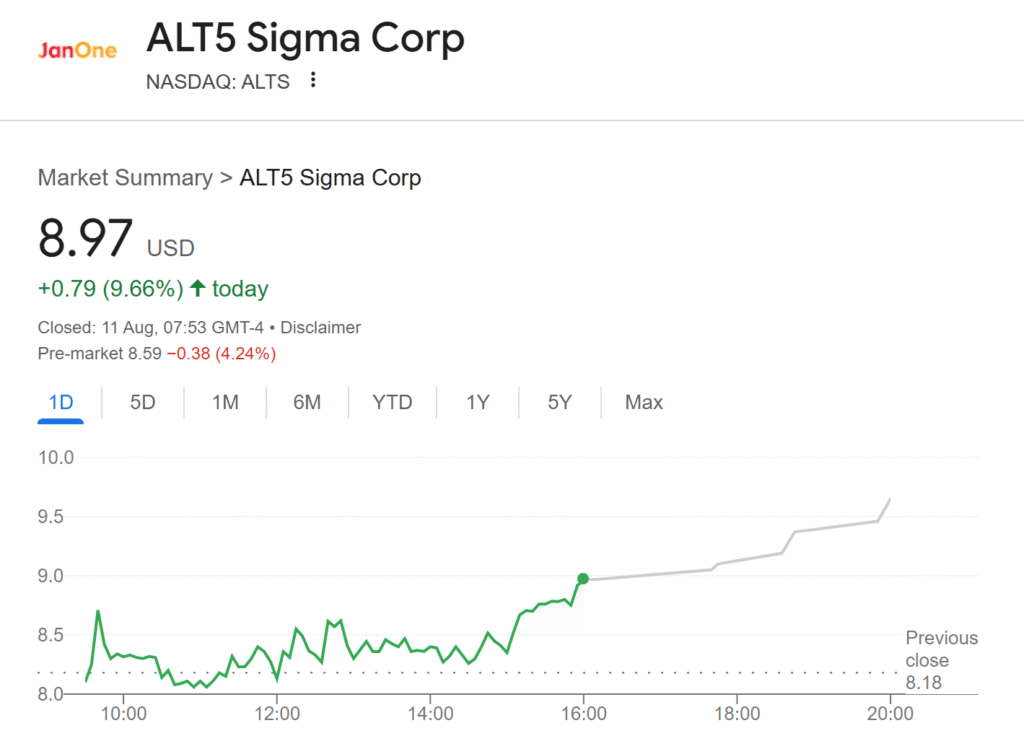Screen dimensions: 1024x754
Task: Click the ALT5 Sigma Corp breadcrumb text
Action: 330,178
